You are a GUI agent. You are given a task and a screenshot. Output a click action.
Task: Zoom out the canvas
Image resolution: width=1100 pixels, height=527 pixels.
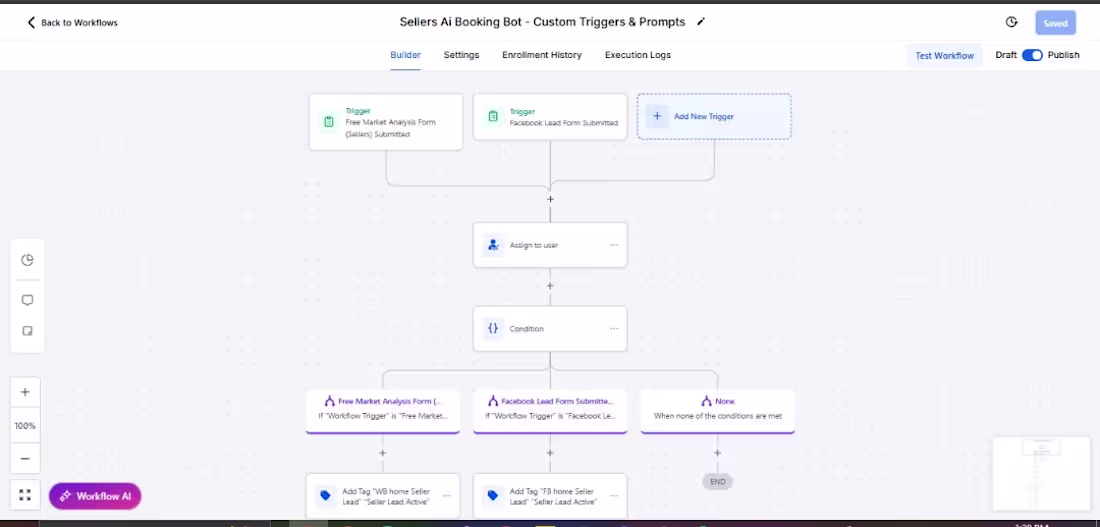[25, 458]
